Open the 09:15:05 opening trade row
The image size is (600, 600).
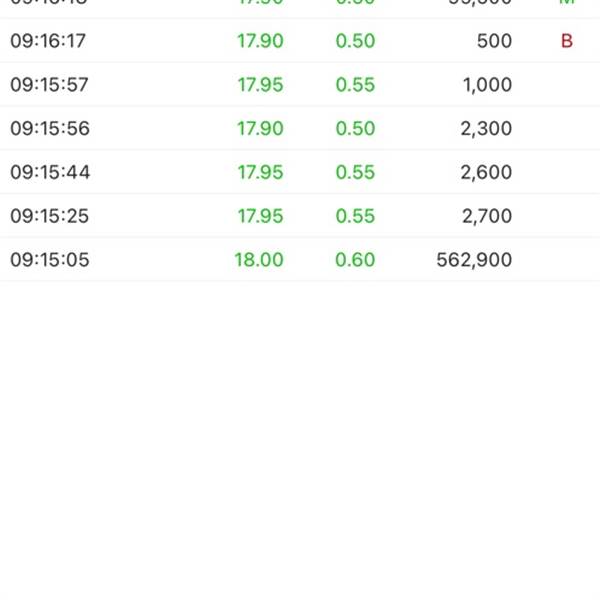pos(300,259)
